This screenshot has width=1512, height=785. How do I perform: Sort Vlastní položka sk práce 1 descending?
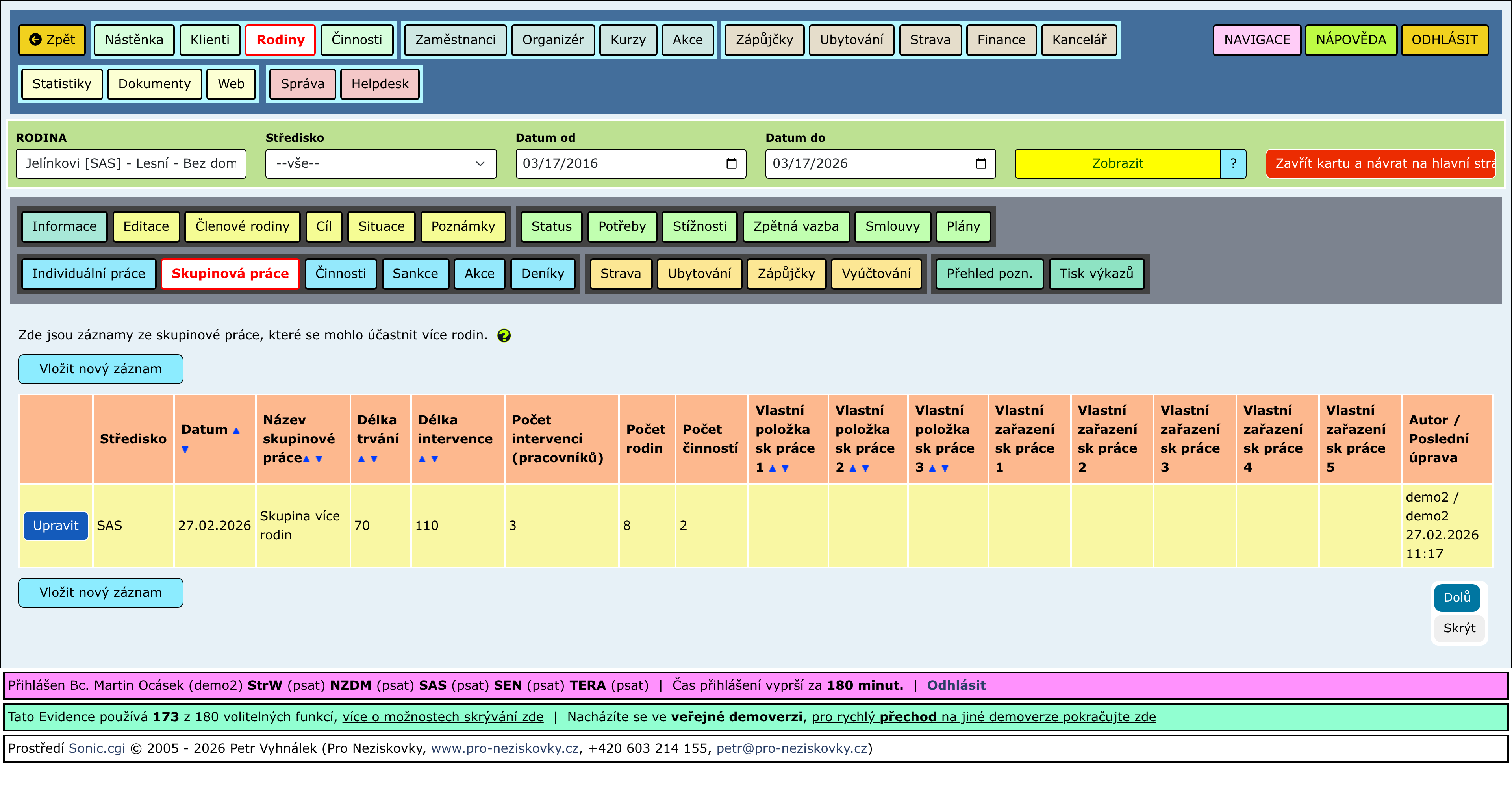(x=786, y=469)
